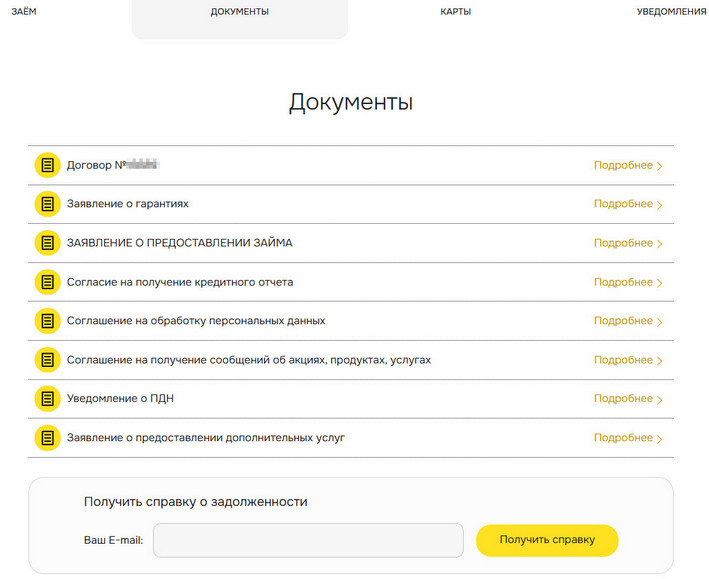709x579 pixels.
Task: Go to the УВЕДОМЛЕНИЯ tab
Action: click(671, 12)
